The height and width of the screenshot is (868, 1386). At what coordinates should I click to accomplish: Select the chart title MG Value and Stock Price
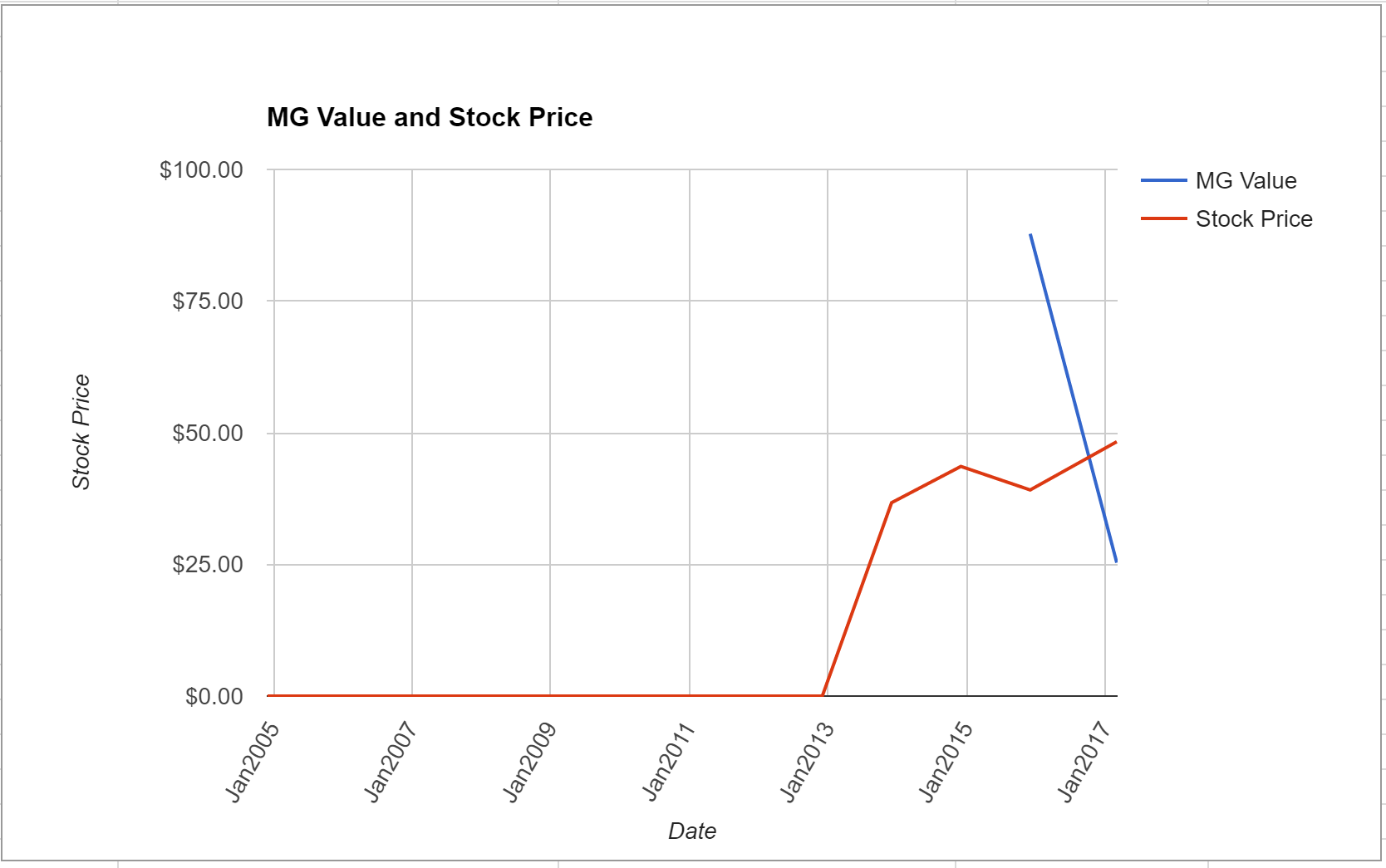point(430,117)
